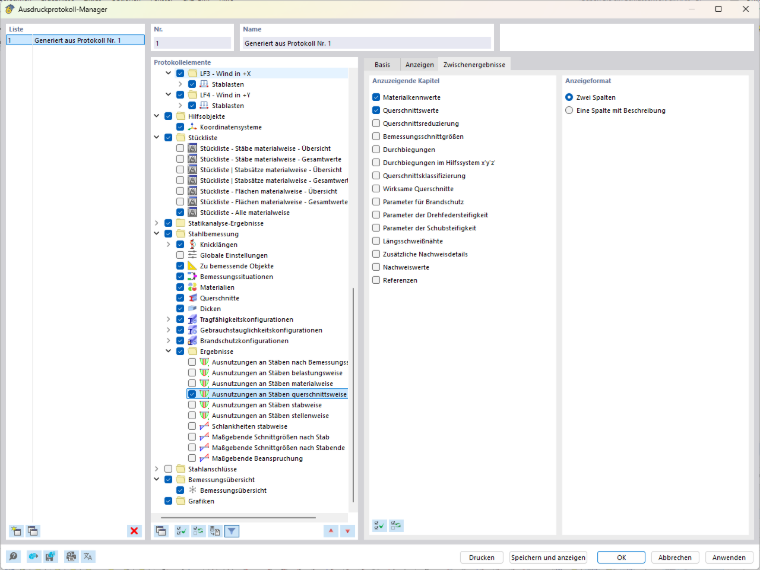Uncheck Materialkennwerte checkbox
This screenshot has width=760, height=570.
[376, 97]
